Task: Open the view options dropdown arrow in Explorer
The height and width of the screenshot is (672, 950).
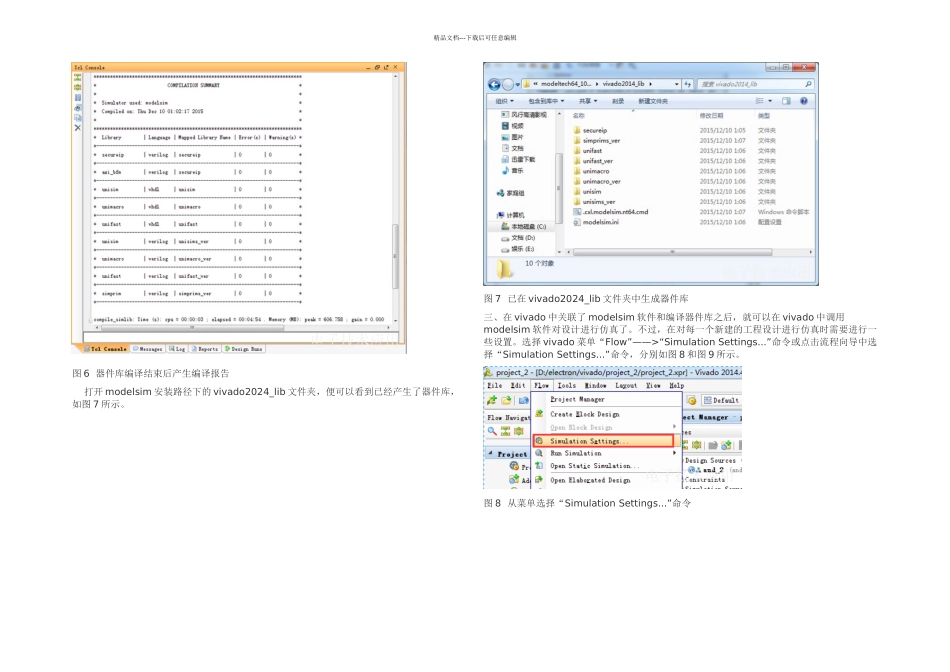Action: [x=770, y=101]
